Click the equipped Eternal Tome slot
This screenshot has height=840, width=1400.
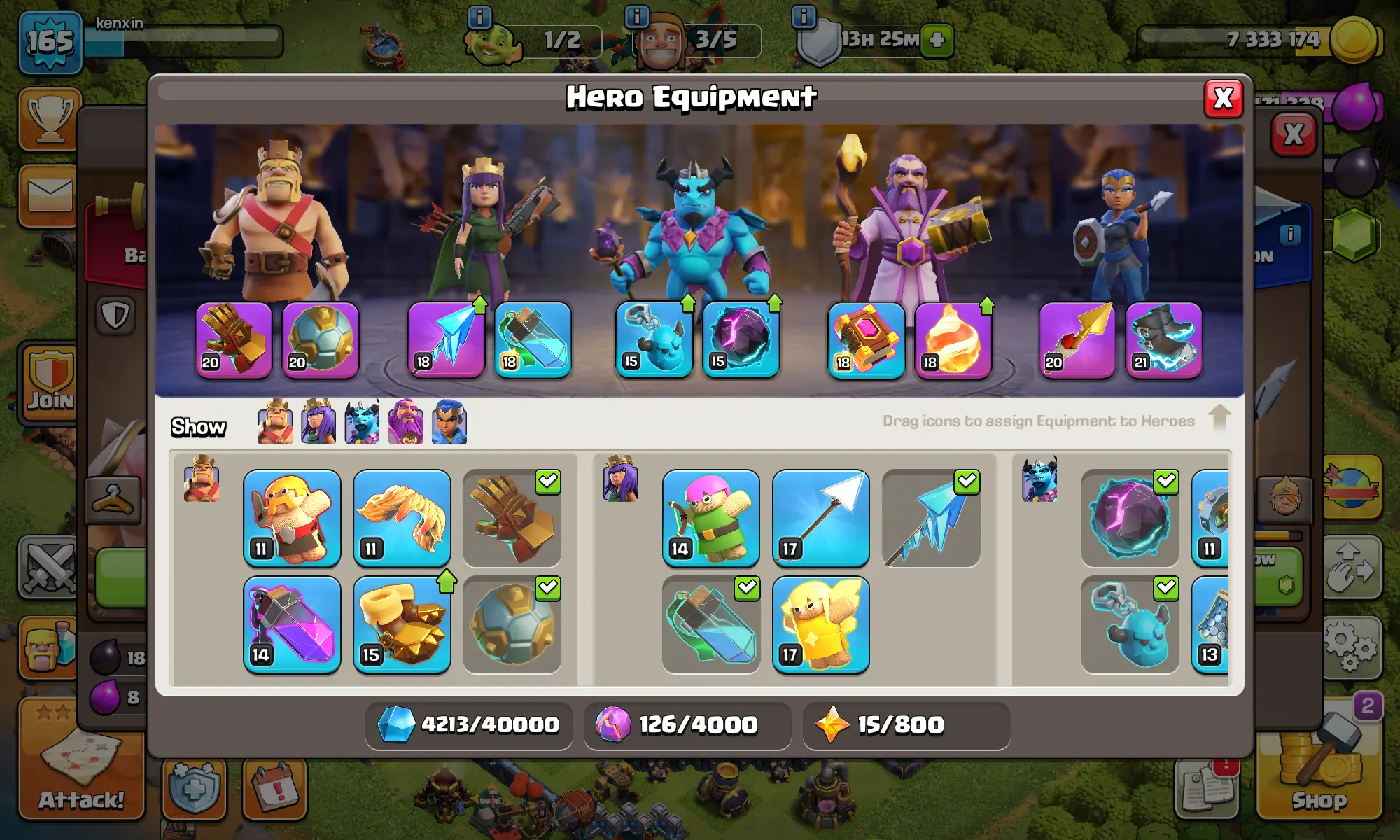(x=866, y=340)
